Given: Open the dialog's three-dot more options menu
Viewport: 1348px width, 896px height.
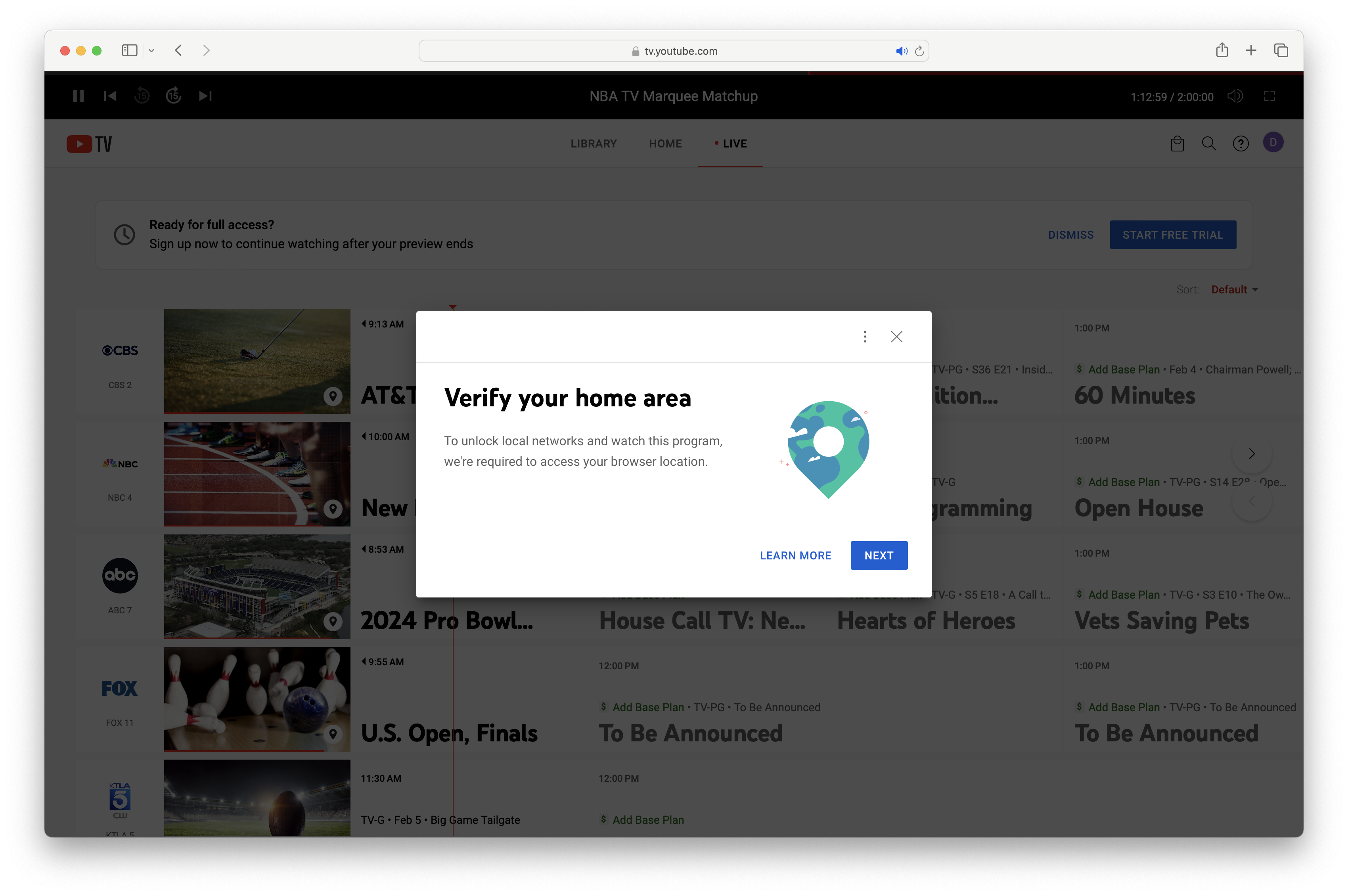Looking at the screenshot, I should click(865, 337).
